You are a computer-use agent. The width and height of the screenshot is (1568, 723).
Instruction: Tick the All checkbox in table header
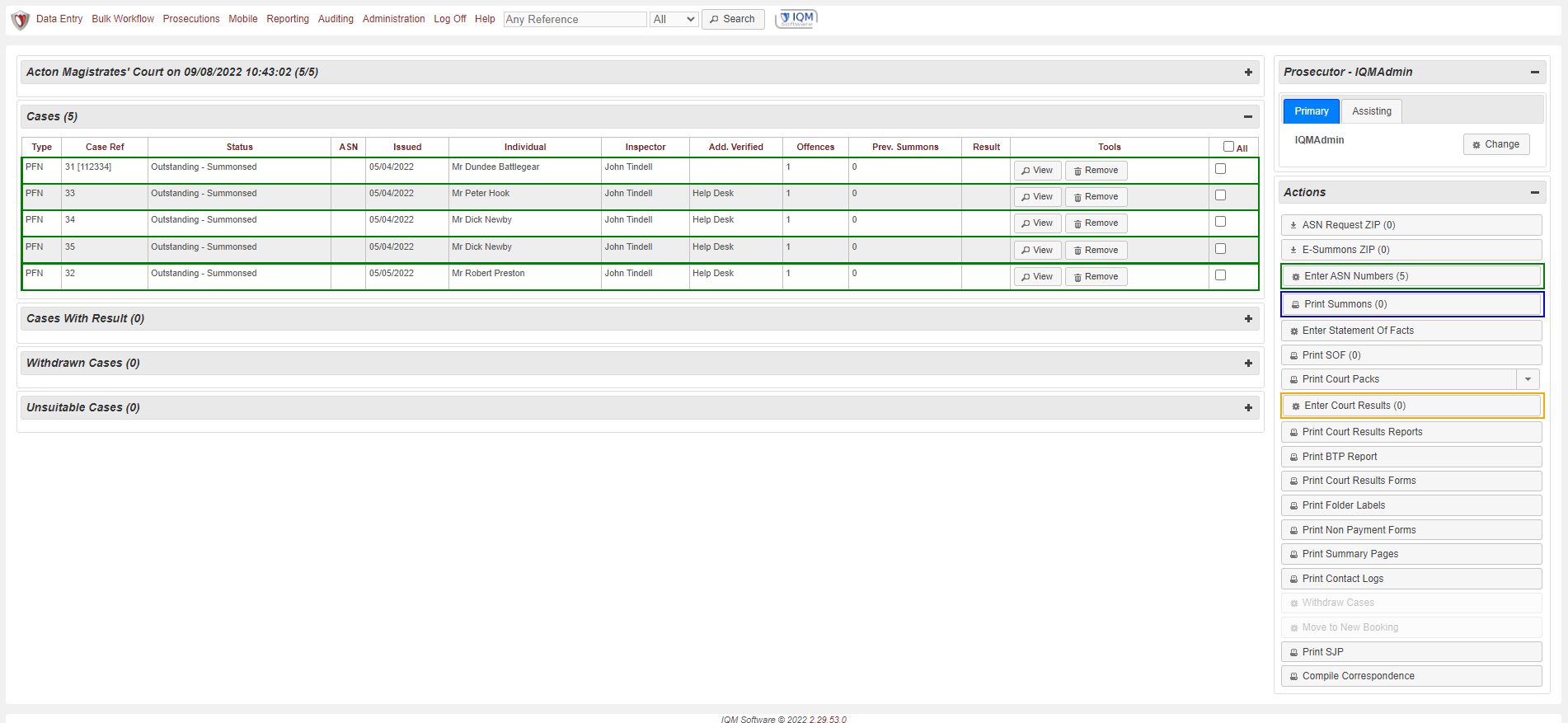(x=1228, y=147)
